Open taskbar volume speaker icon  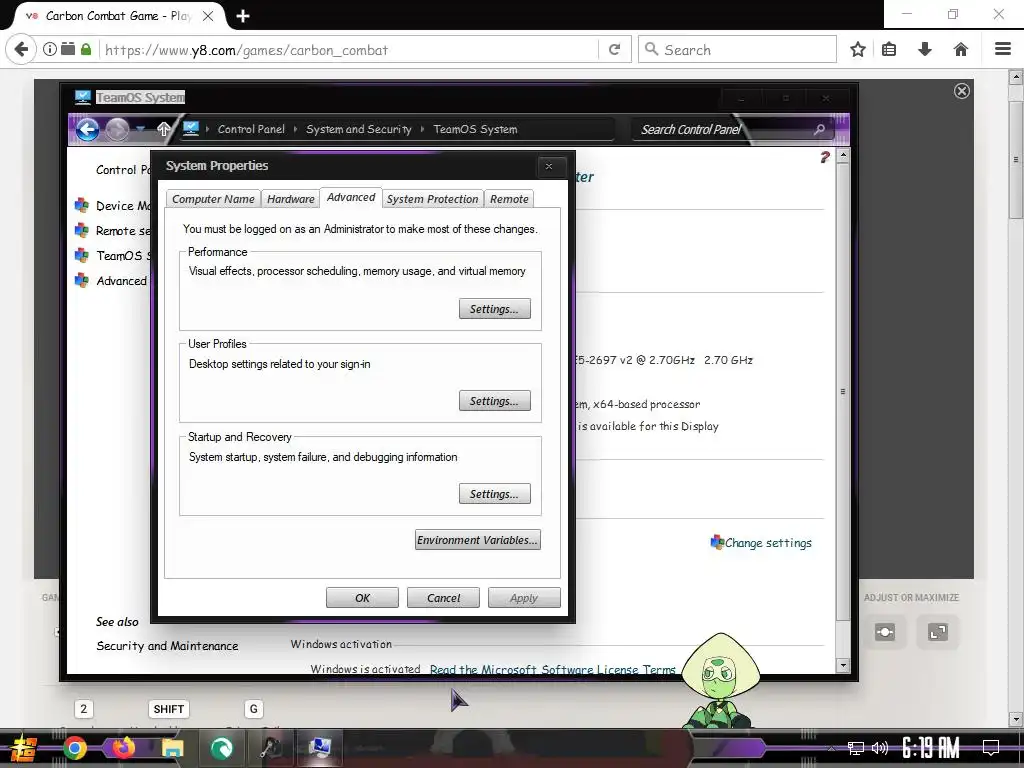tap(880, 748)
